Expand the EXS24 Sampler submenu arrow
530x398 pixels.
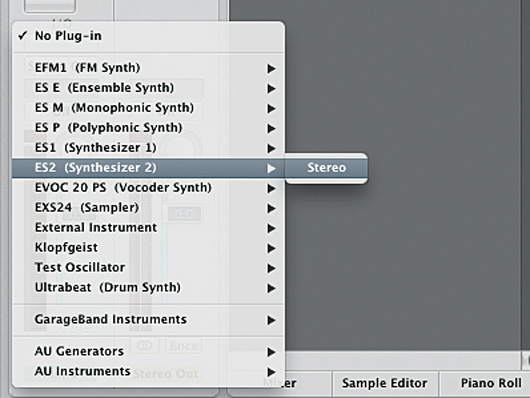(x=271, y=208)
